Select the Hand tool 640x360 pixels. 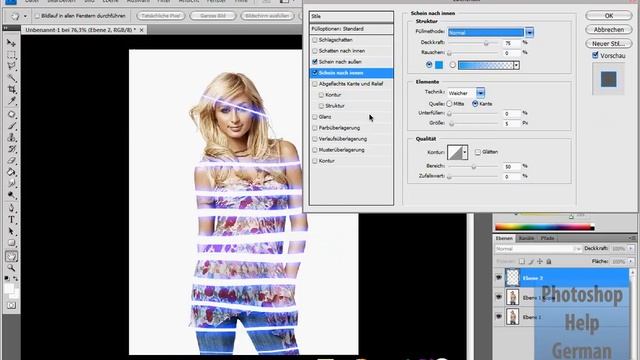[11, 256]
